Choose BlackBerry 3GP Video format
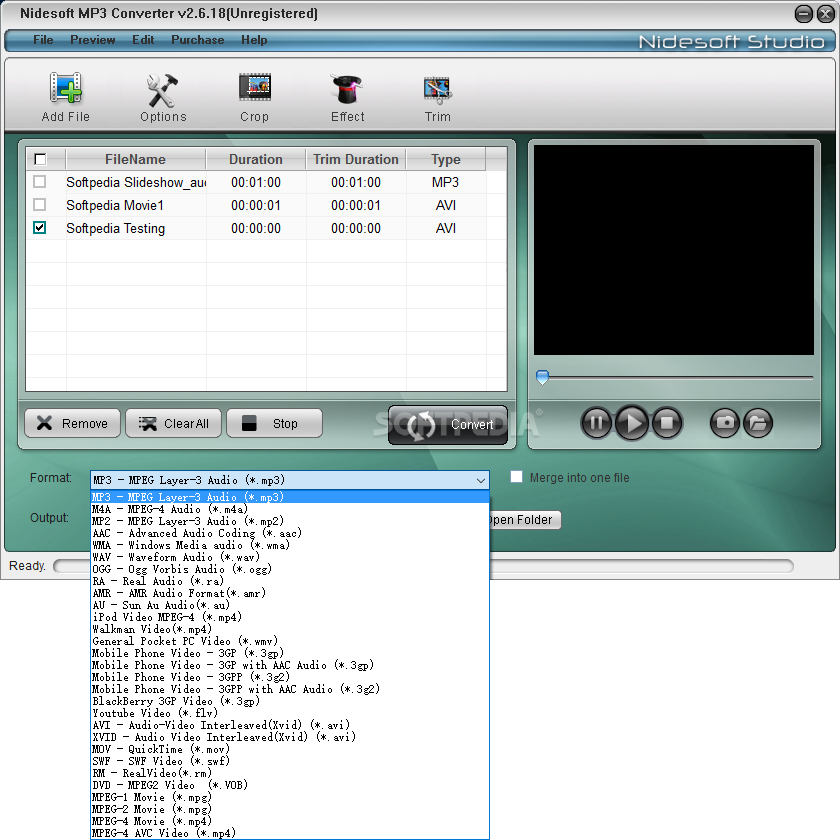Viewport: 840px width, 840px height. pyautogui.click(x=290, y=701)
